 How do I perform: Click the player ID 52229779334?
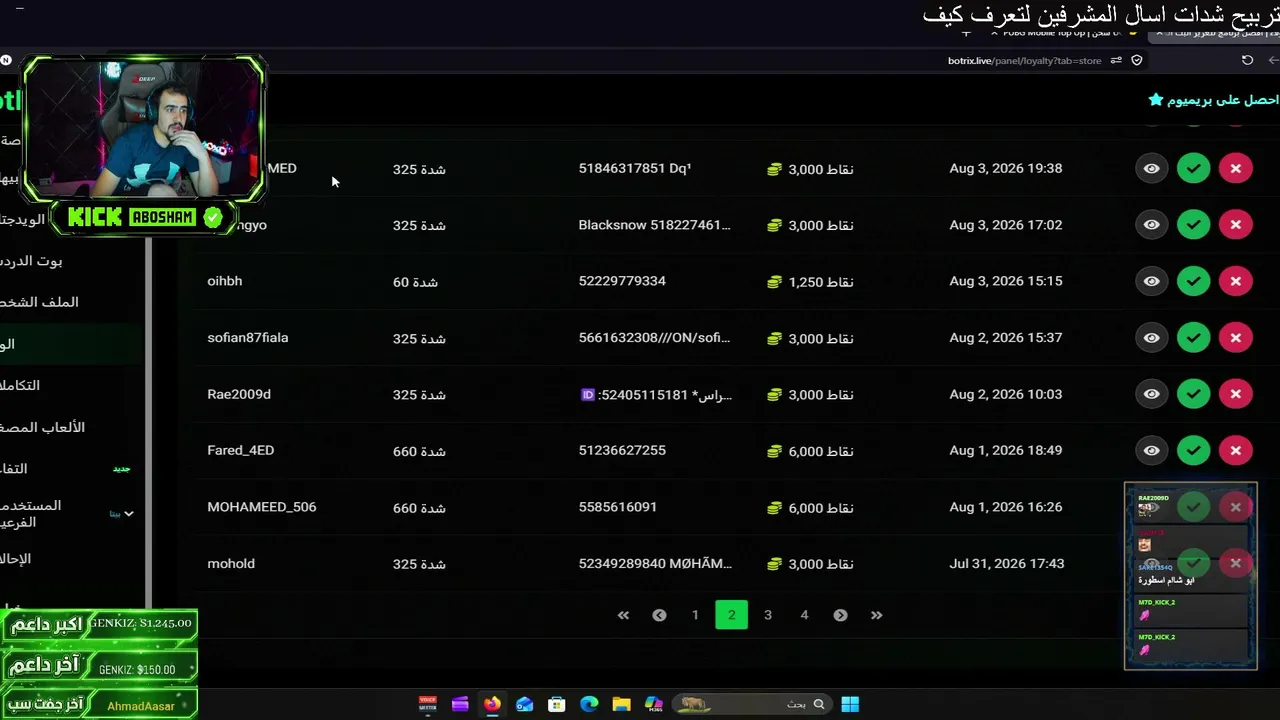tap(622, 281)
